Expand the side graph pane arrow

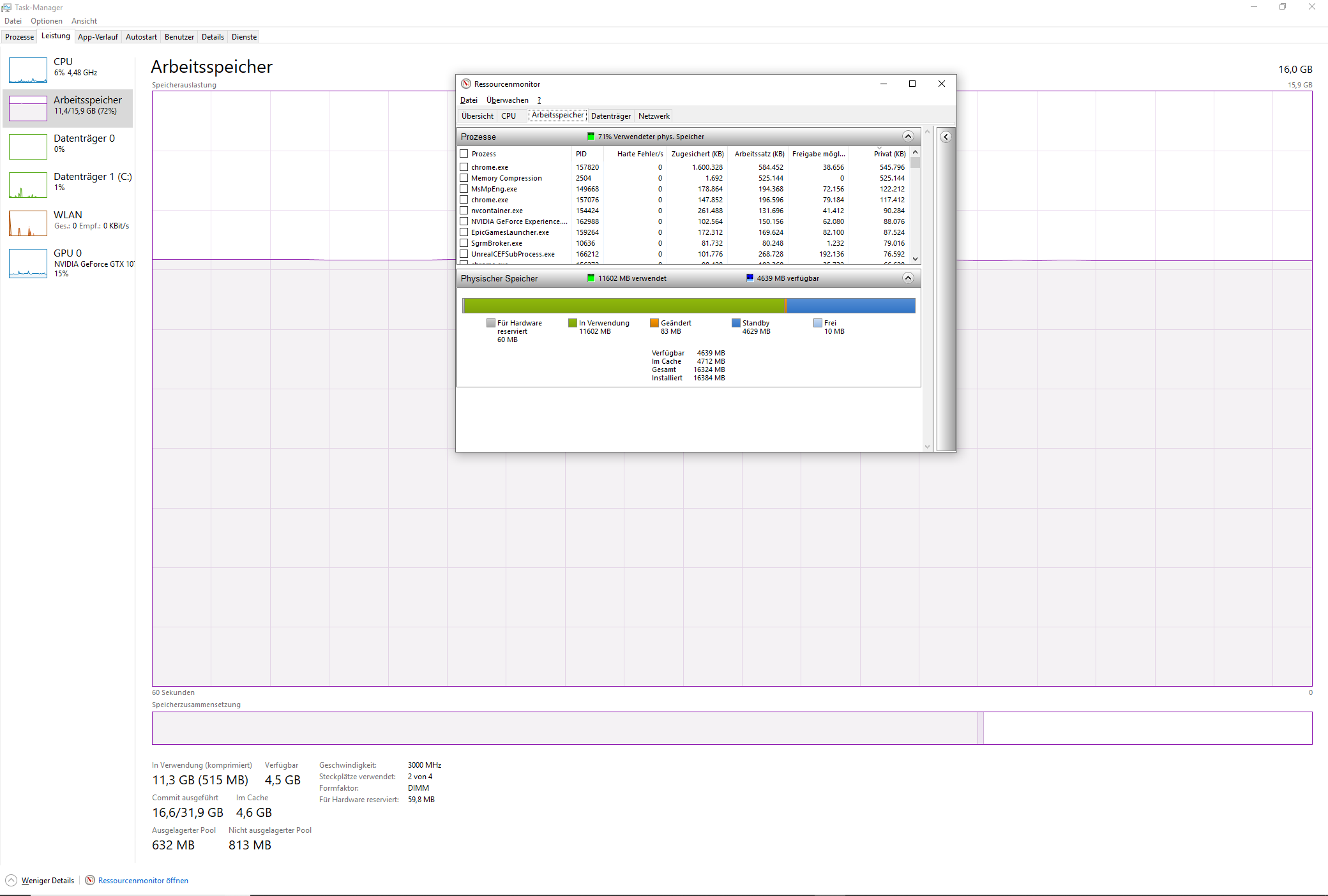(x=946, y=137)
